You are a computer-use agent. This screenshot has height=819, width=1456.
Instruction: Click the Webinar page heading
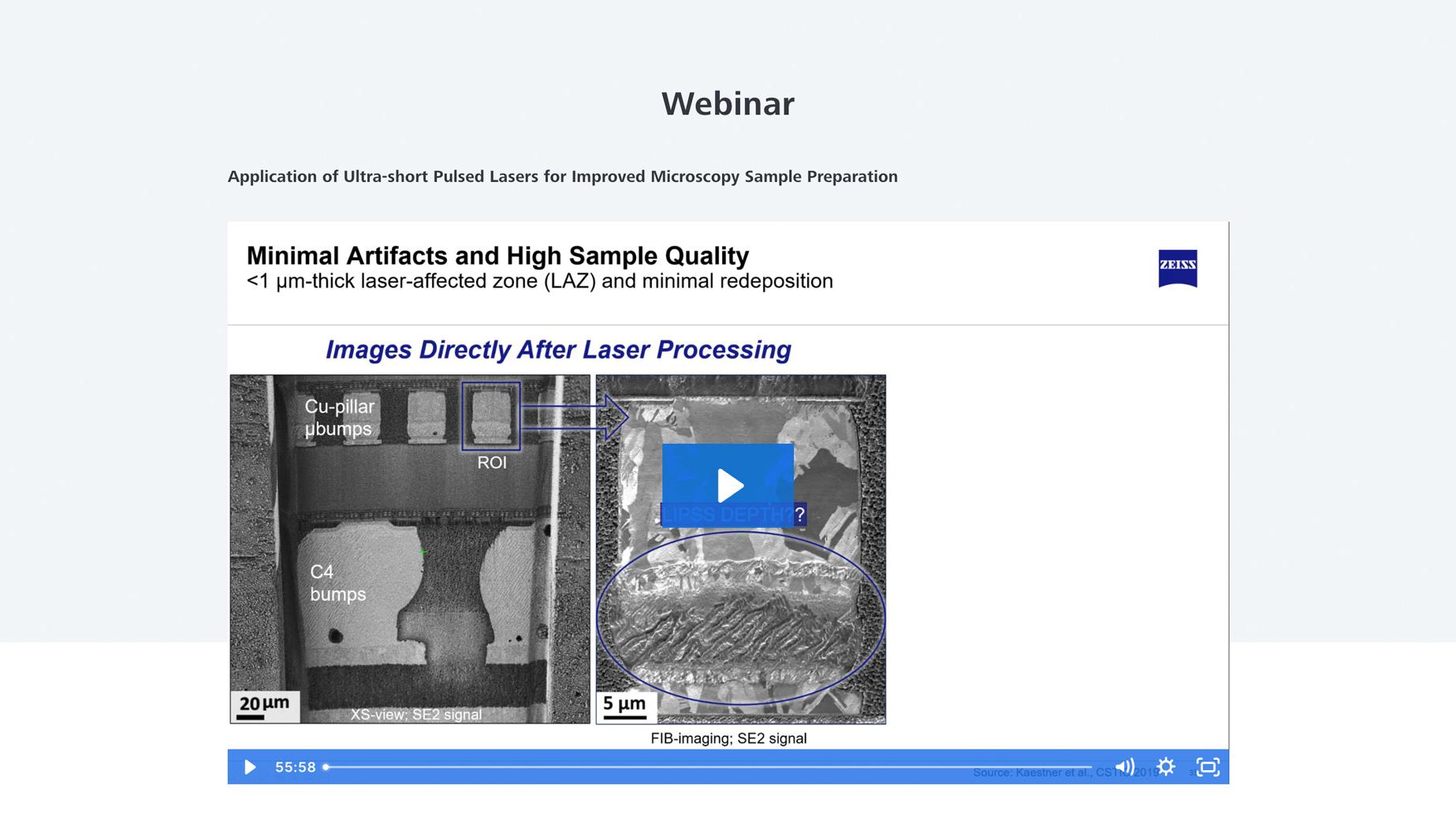point(728,102)
